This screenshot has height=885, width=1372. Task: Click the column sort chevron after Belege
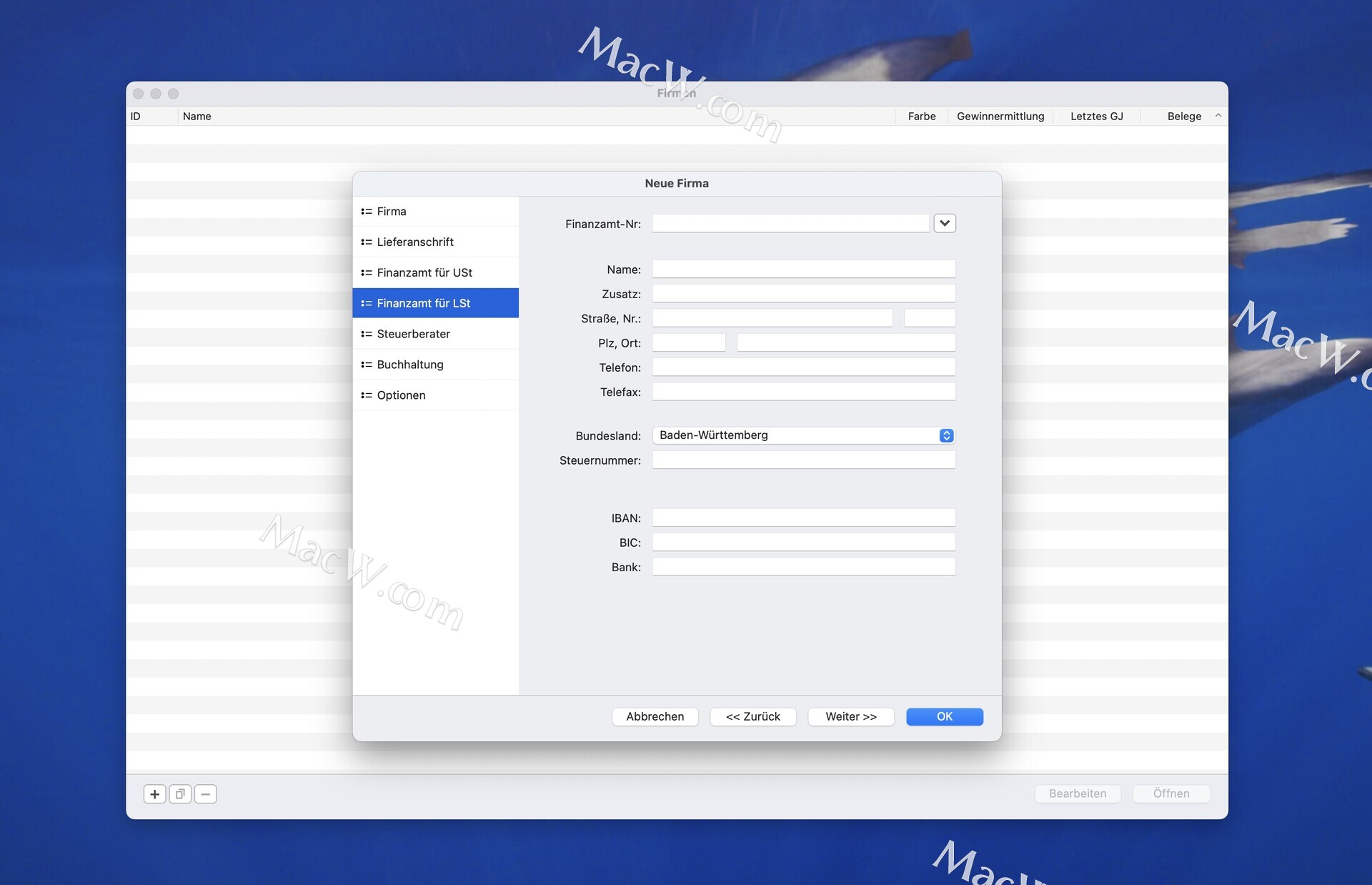pyautogui.click(x=1218, y=116)
